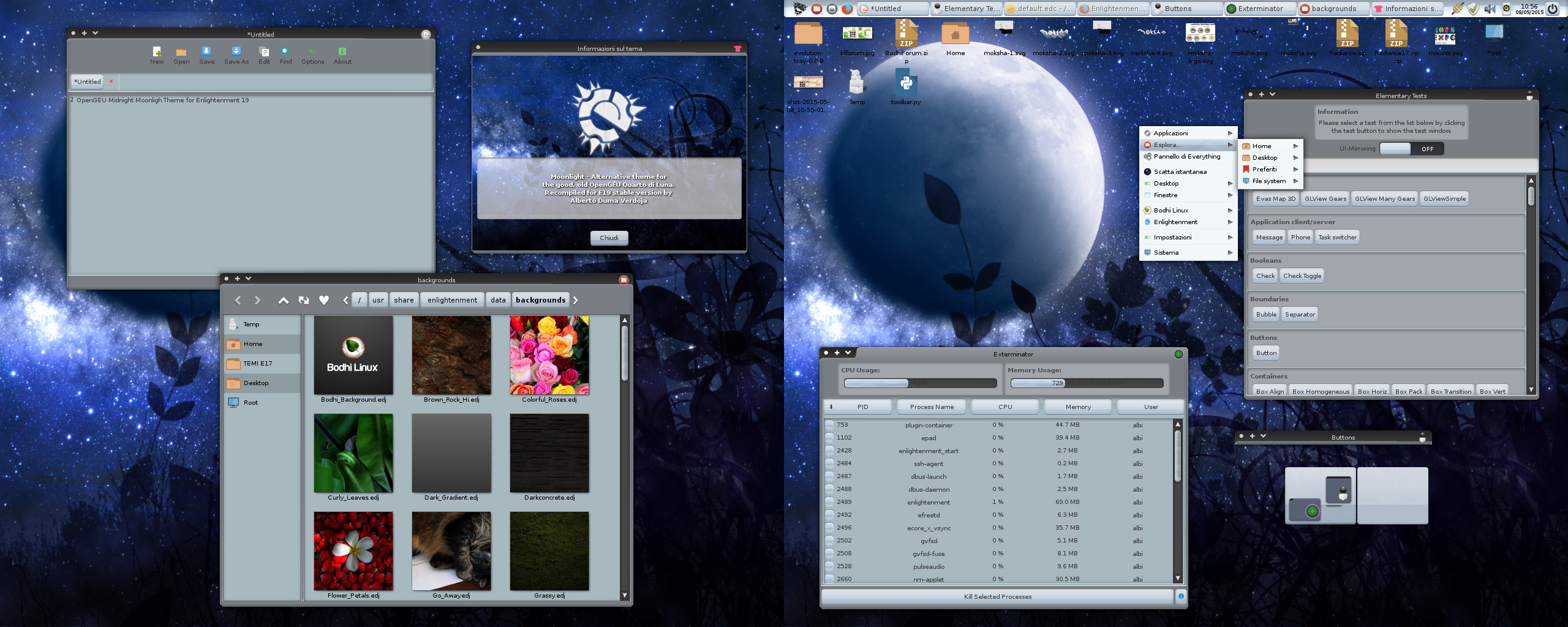This screenshot has width=1568, height=627.
Task: Open the moksha-1.svg desktop icon
Action: 1004,38
